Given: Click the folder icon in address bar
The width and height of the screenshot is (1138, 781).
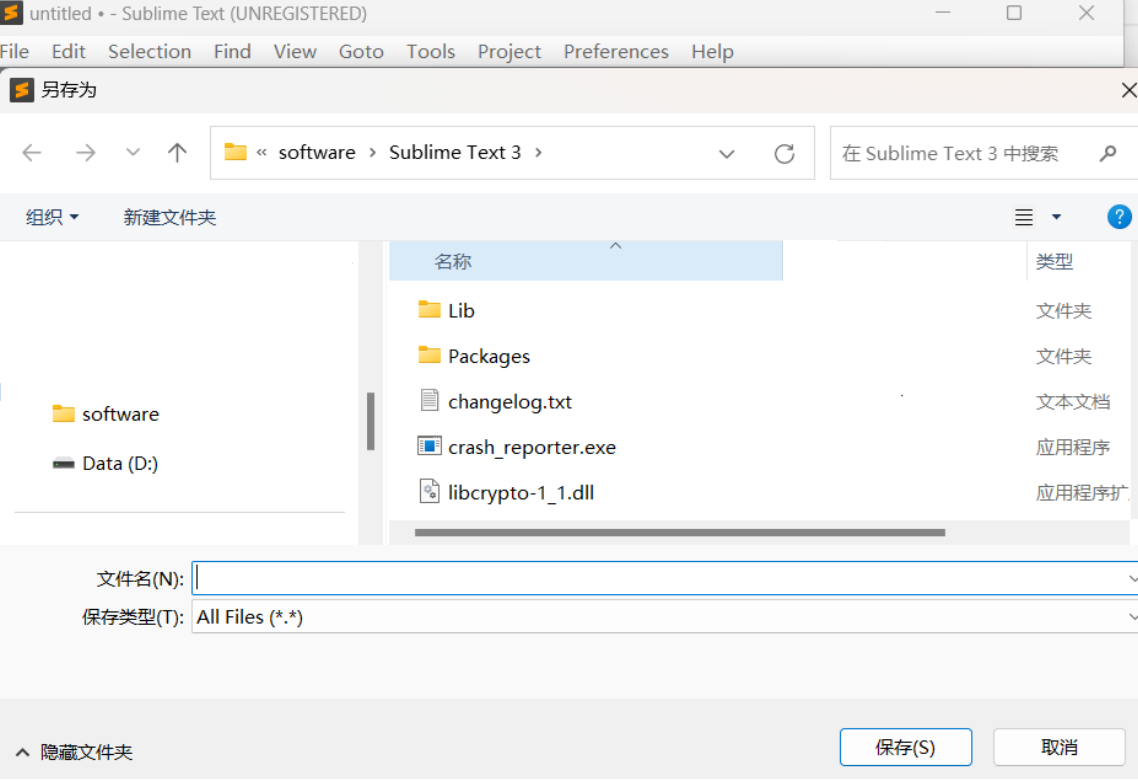Looking at the screenshot, I should [235, 152].
